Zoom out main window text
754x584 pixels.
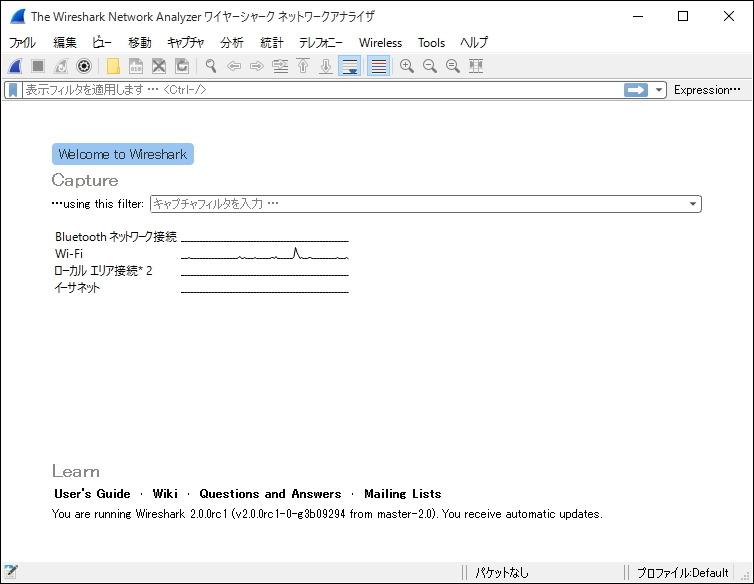430,66
